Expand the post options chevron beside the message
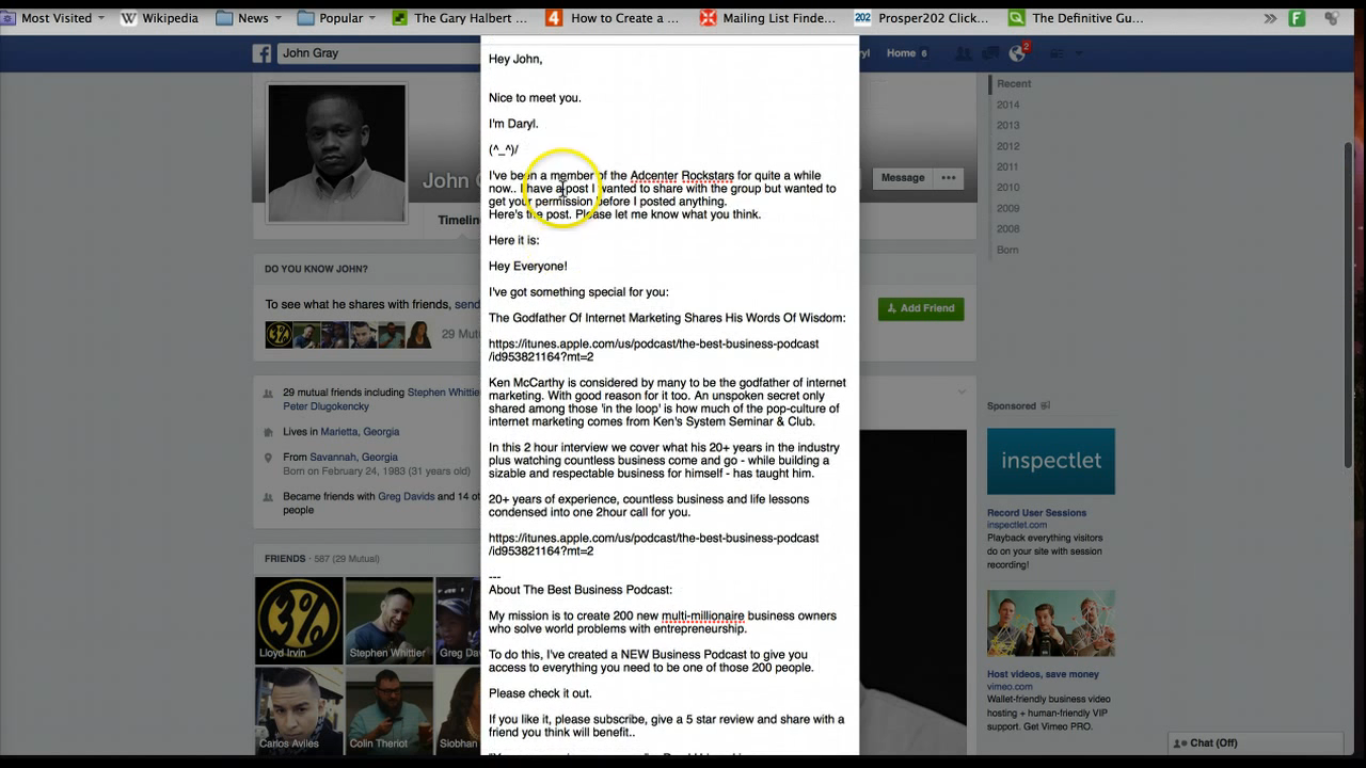Viewport: 1366px width, 768px height. point(963,392)
